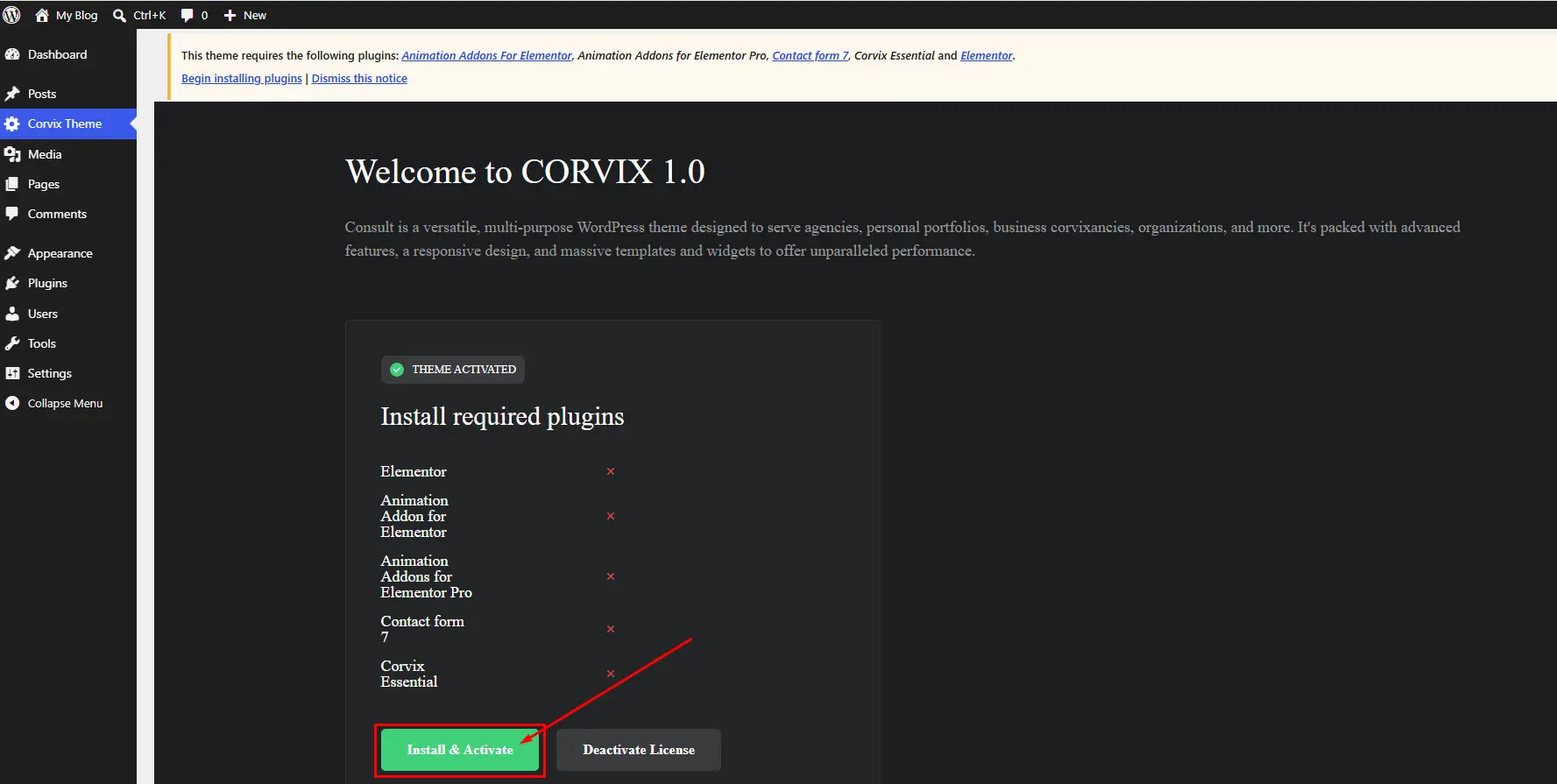1557x784 pixels.
Task: Click the New label in admin bar
Action: [x=255, y=16]
